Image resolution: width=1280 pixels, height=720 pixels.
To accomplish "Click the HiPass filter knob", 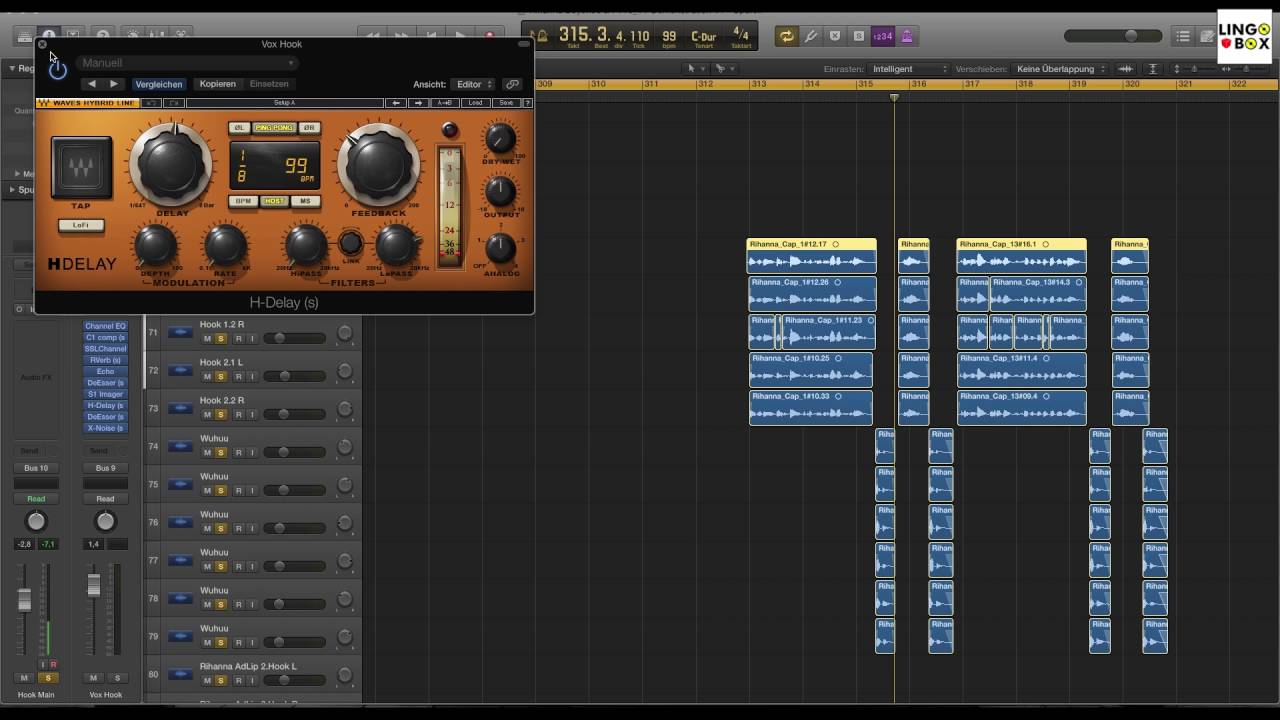I will coord(306,245).
